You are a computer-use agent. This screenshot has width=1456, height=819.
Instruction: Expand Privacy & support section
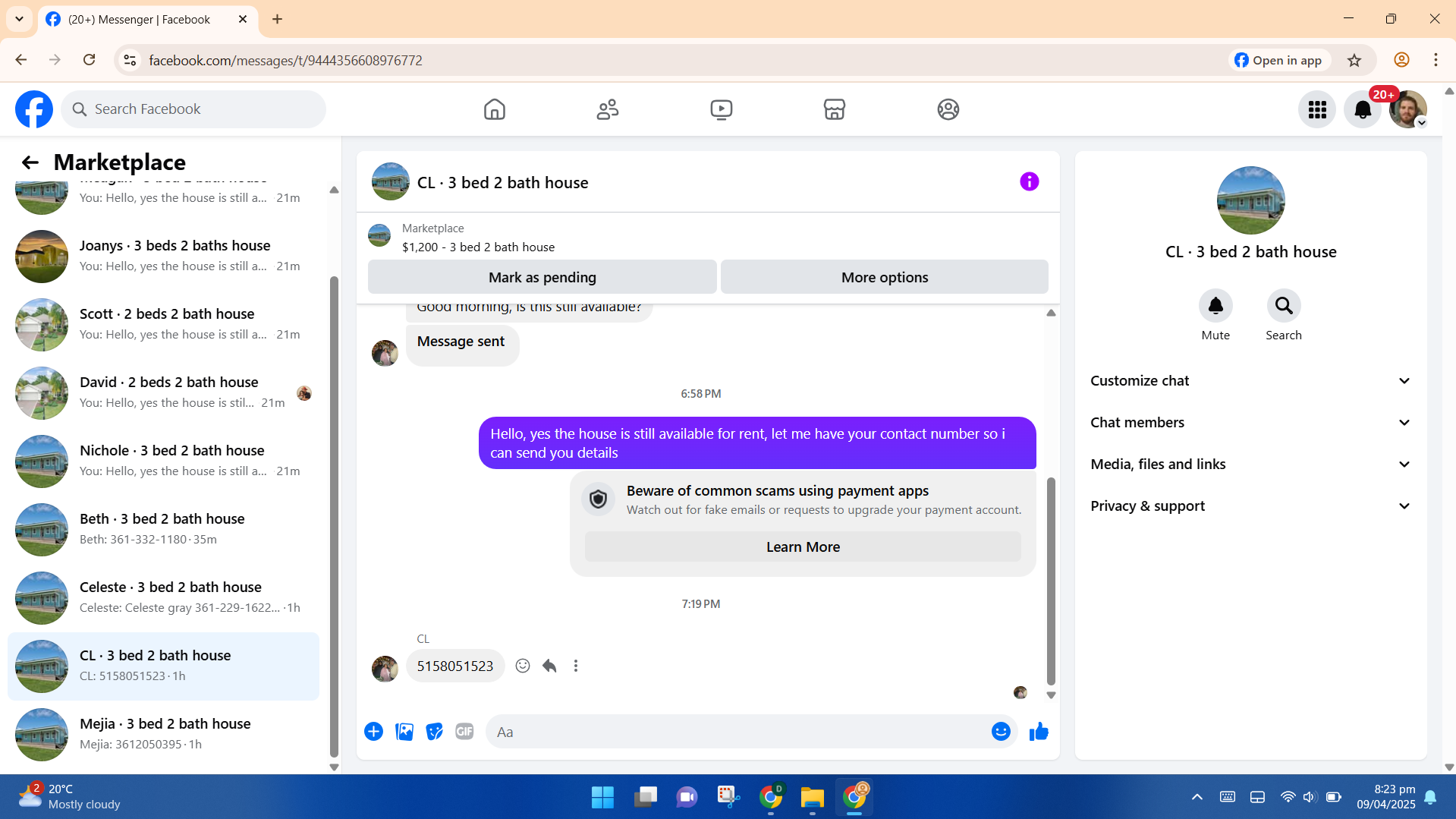point(1250,506)
